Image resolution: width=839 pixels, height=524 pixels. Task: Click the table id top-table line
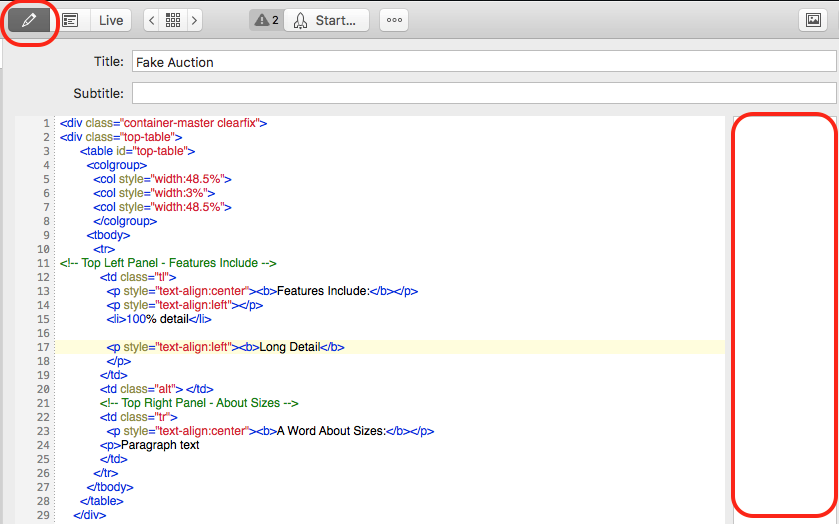tap(138, 151)
